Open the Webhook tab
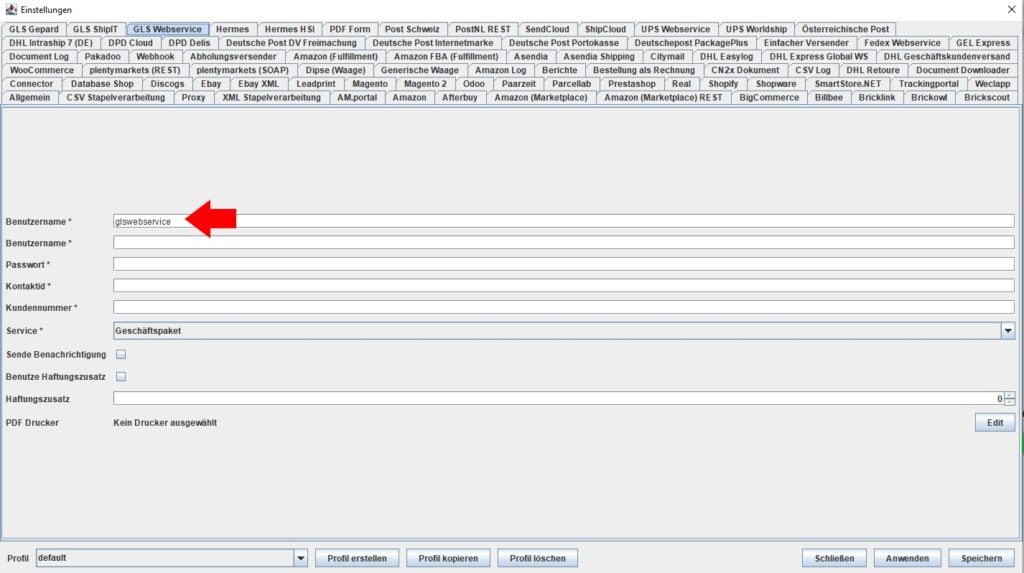Viewport: 1024px width, 573px height. 155,57
